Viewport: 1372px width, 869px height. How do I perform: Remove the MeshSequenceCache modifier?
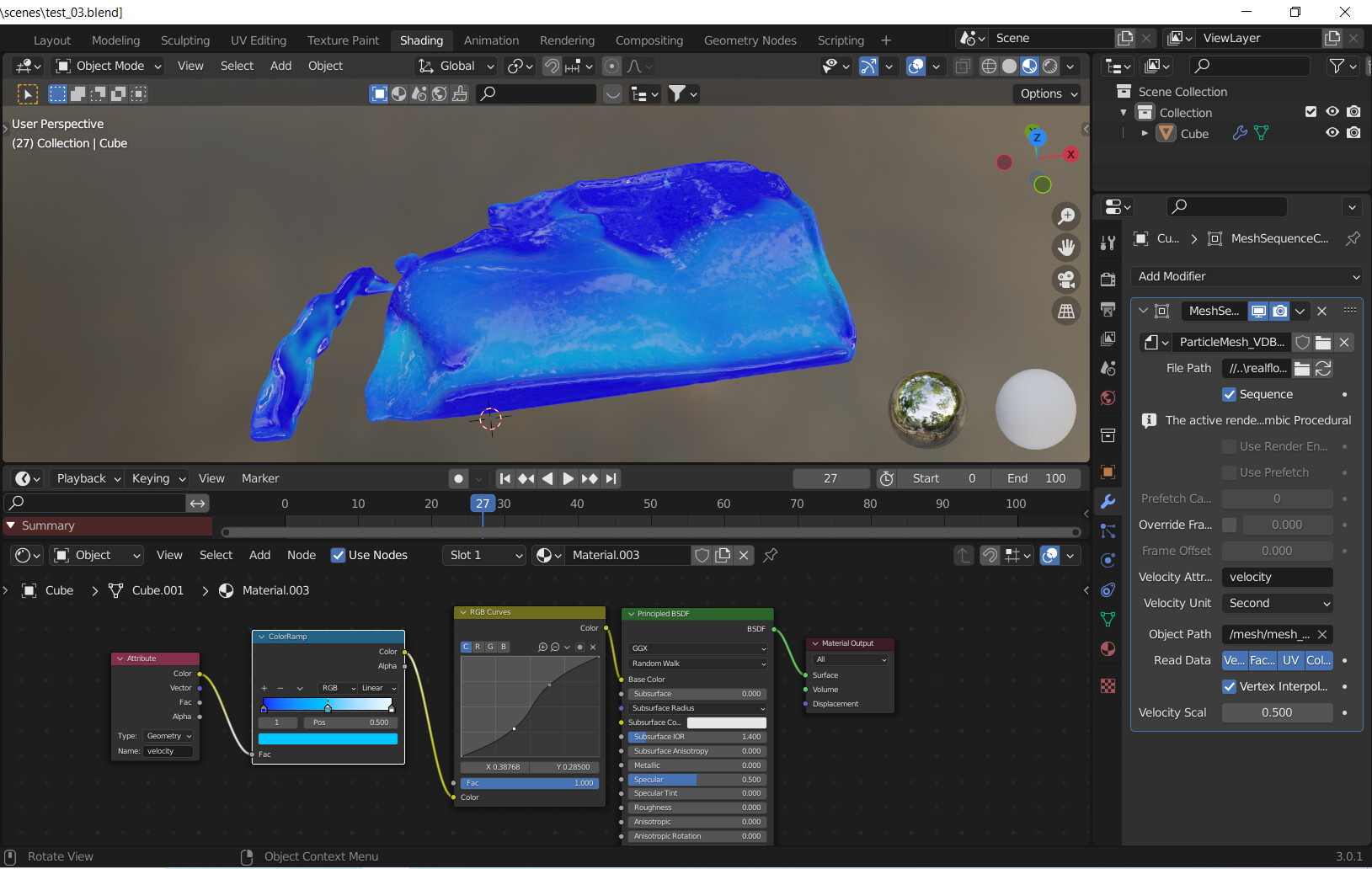coord(1321,311)
